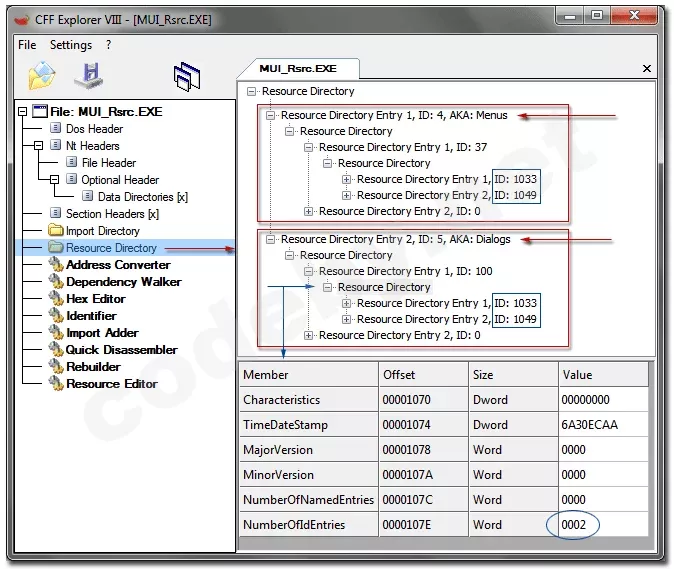Image resolution: width=674 pixels, height=569 pixels.
Task: Open the Quick Disassembler tree item
Action: point(122,350)
